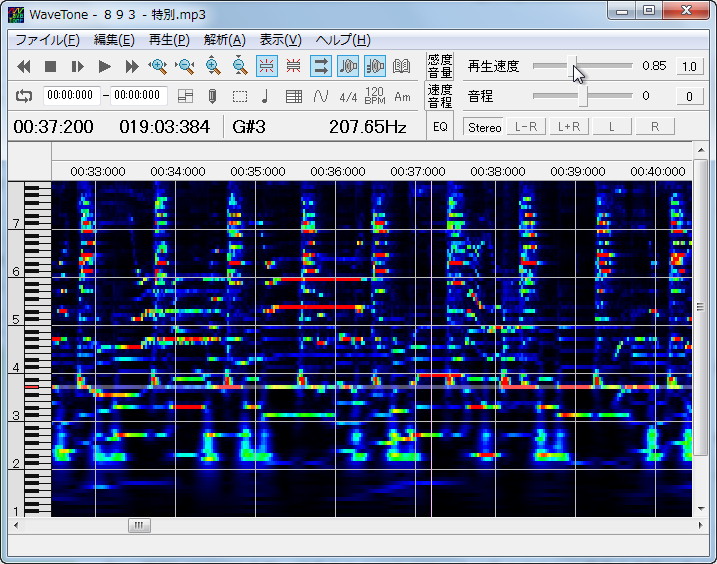Click the horizontal scrollbar right arrow

tap(701, 525)
